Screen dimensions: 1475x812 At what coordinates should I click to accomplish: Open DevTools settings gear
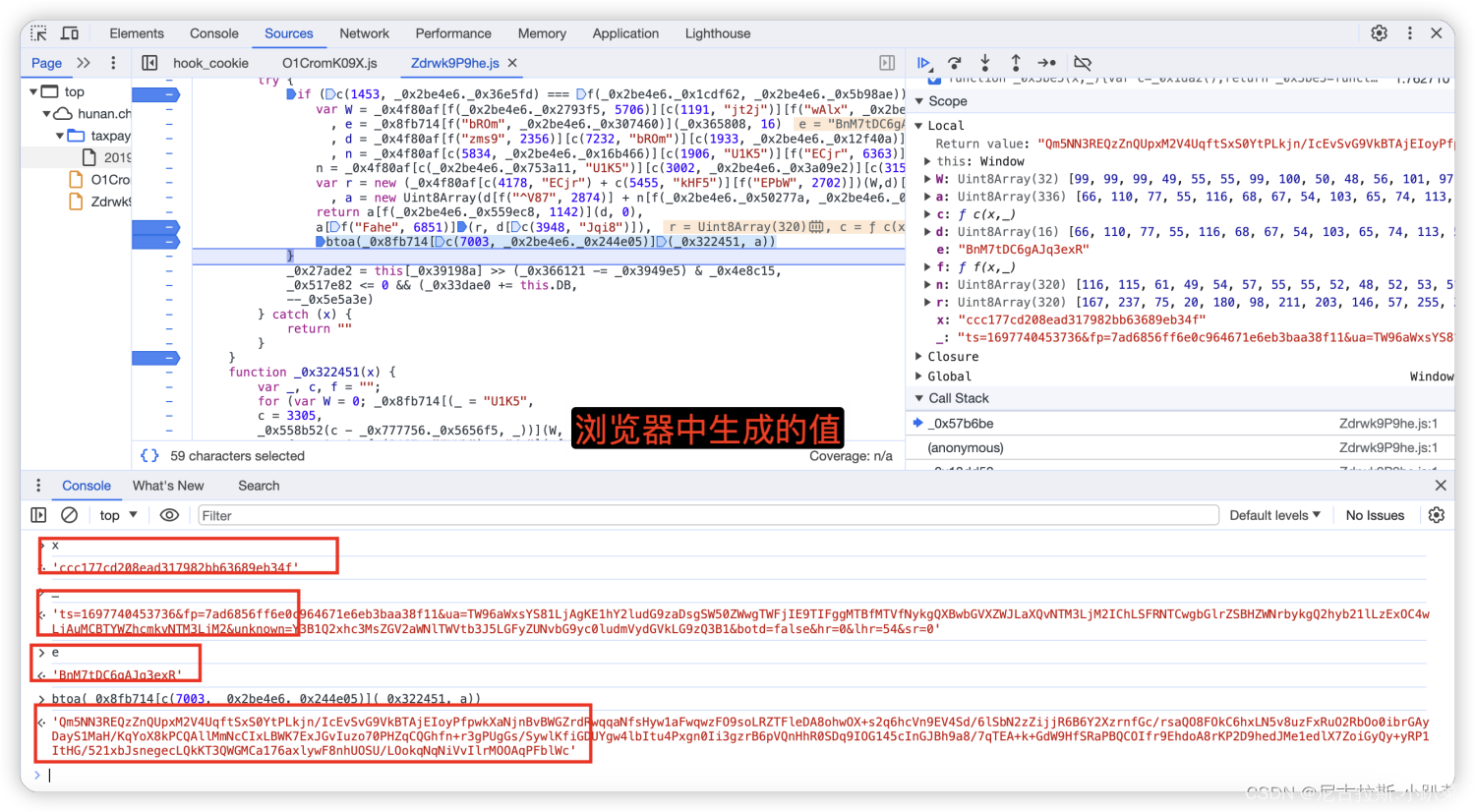pyautogui.click(x=1379, y=32)
